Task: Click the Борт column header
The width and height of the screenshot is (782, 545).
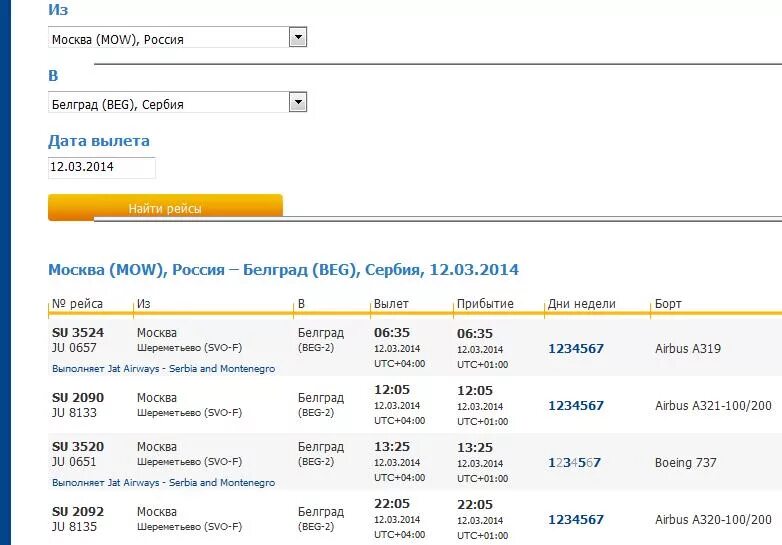Action: click(668, 304)
